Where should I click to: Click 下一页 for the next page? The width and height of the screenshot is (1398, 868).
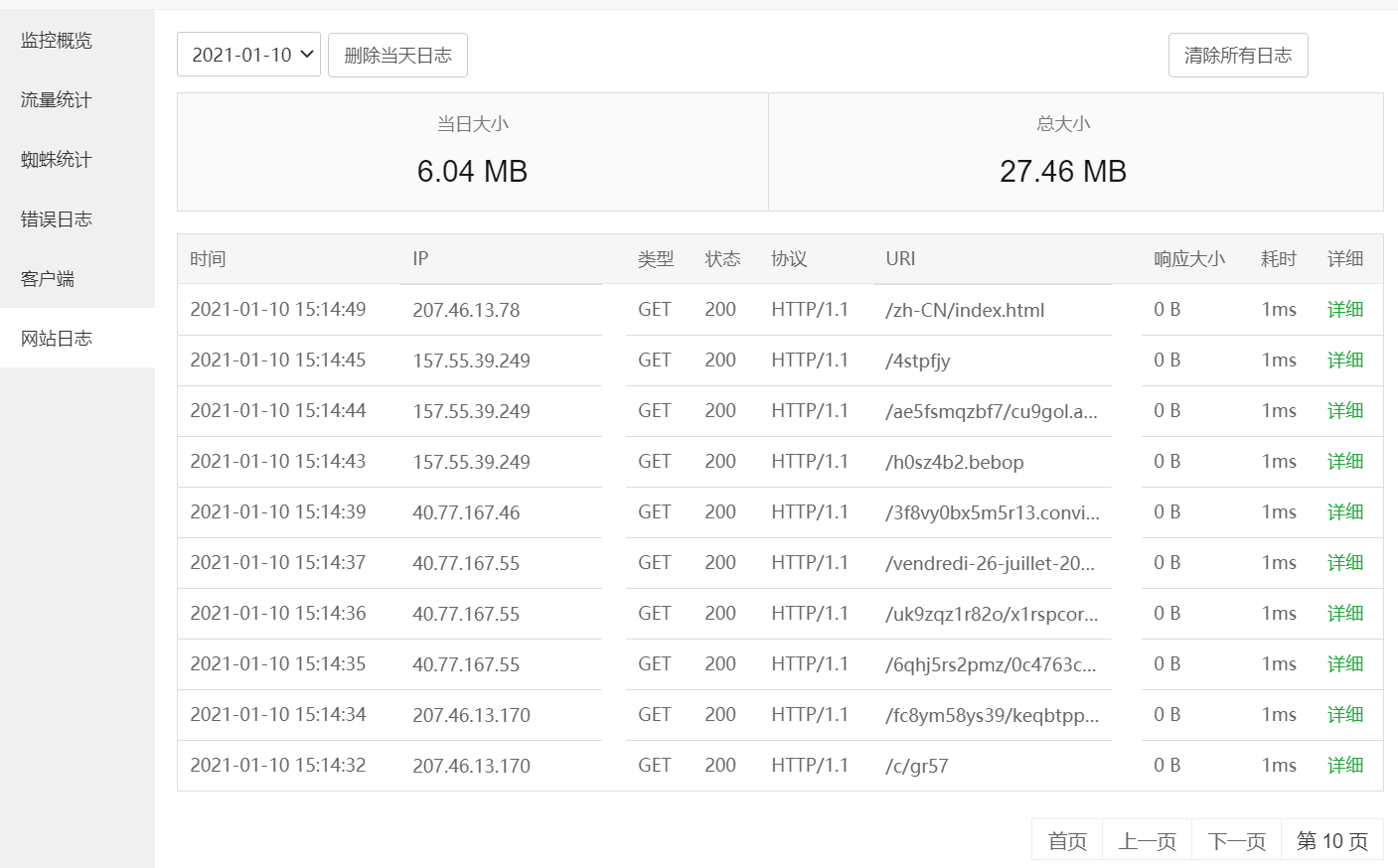coord(1237,841)
